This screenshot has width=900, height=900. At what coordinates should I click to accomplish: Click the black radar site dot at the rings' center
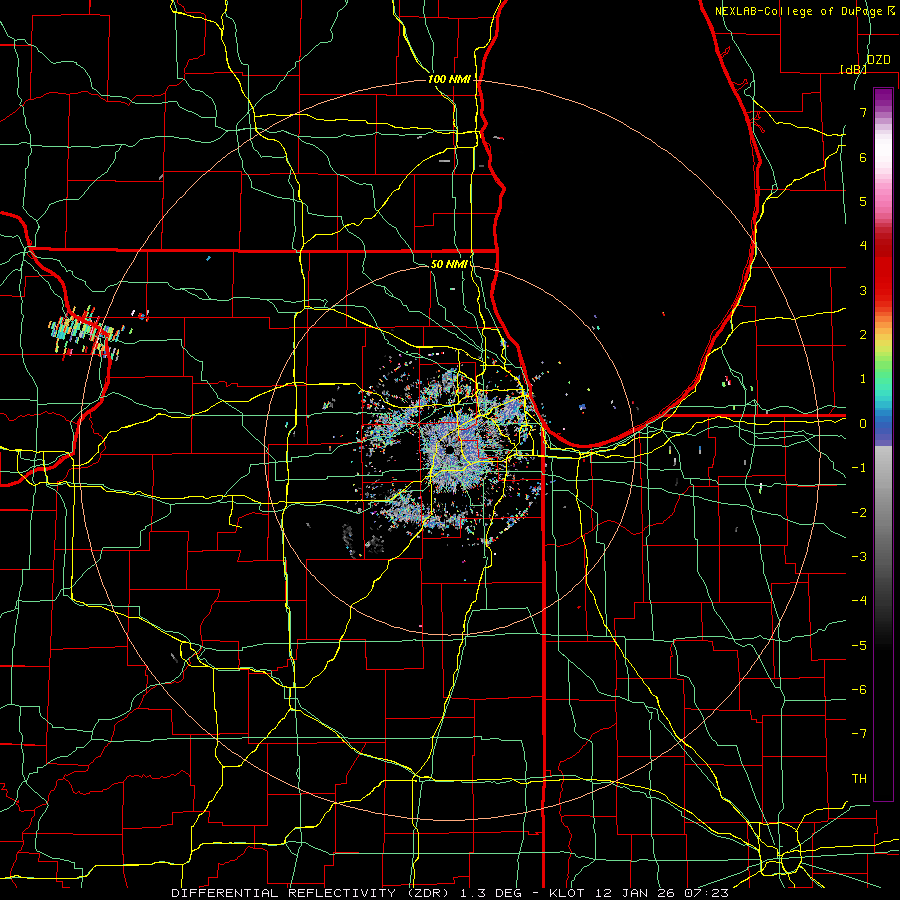[x=449, y=450]
